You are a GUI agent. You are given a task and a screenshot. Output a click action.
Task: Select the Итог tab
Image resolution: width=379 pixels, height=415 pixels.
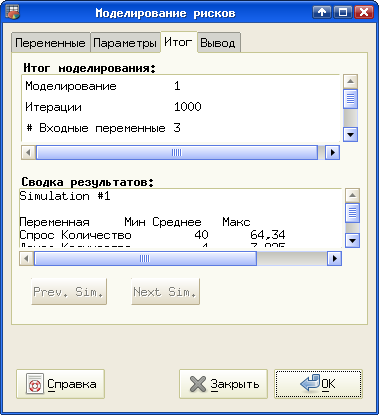pyautogui.click(x=179, y=42)
